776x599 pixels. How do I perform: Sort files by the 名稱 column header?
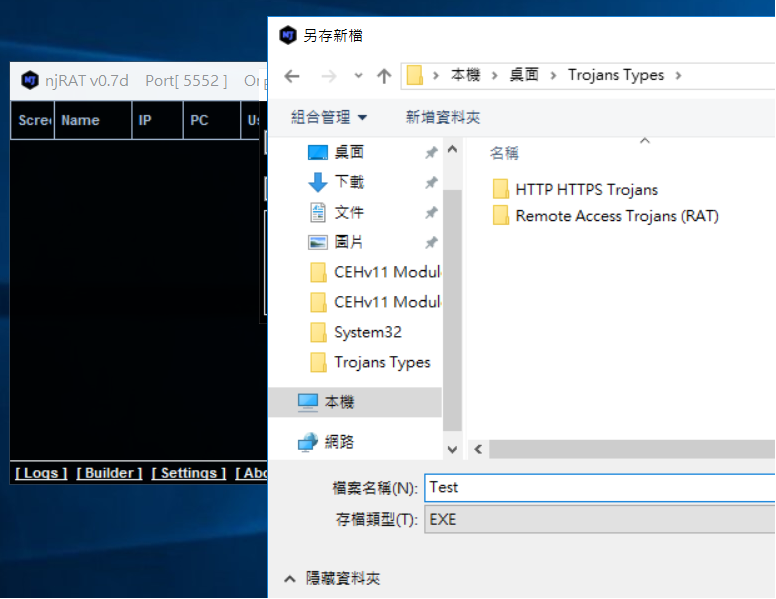pyautogui.click(x=504, y=153)
